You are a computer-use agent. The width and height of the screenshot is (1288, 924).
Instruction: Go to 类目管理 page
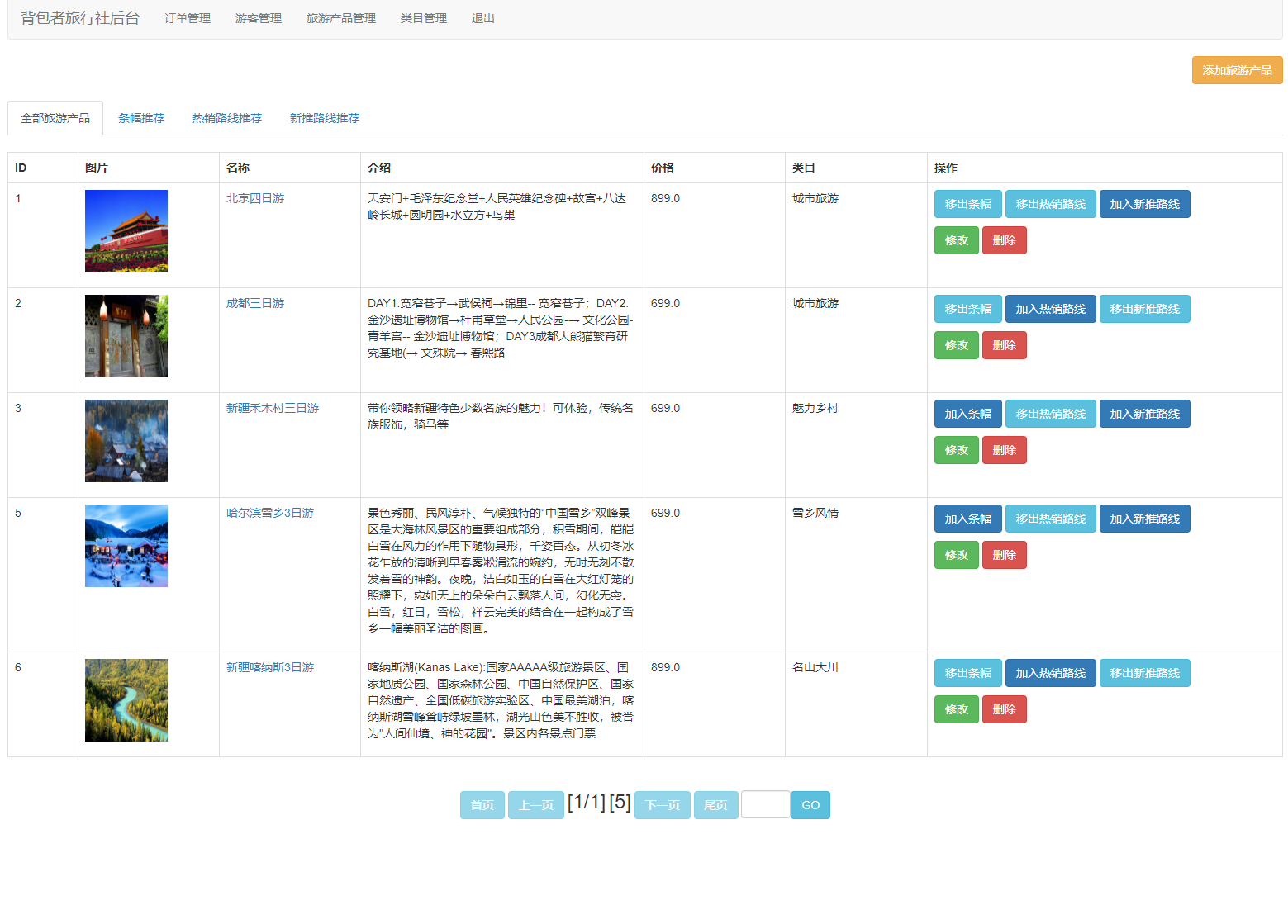[x=423, y=18]
